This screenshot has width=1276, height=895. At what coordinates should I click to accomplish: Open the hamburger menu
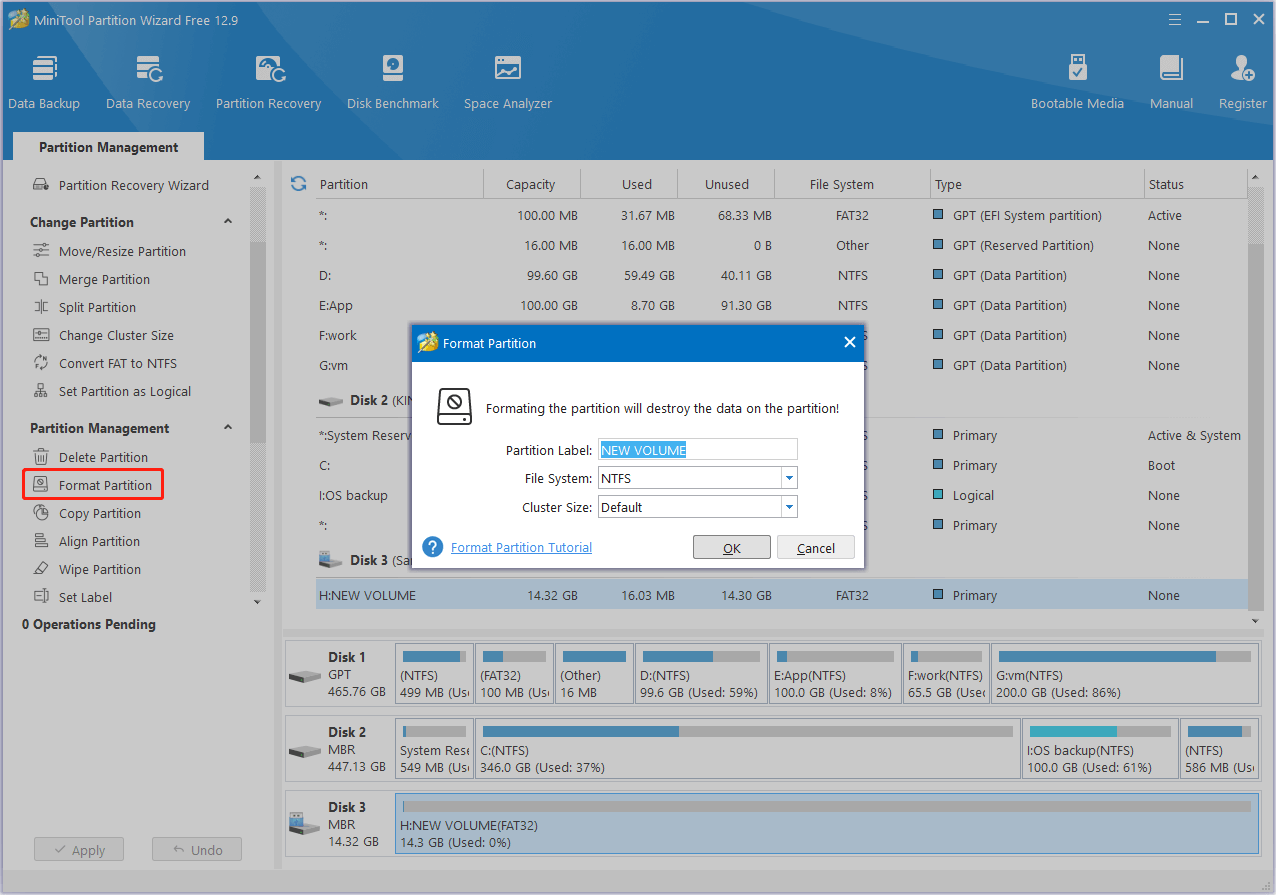point(1174,18)
